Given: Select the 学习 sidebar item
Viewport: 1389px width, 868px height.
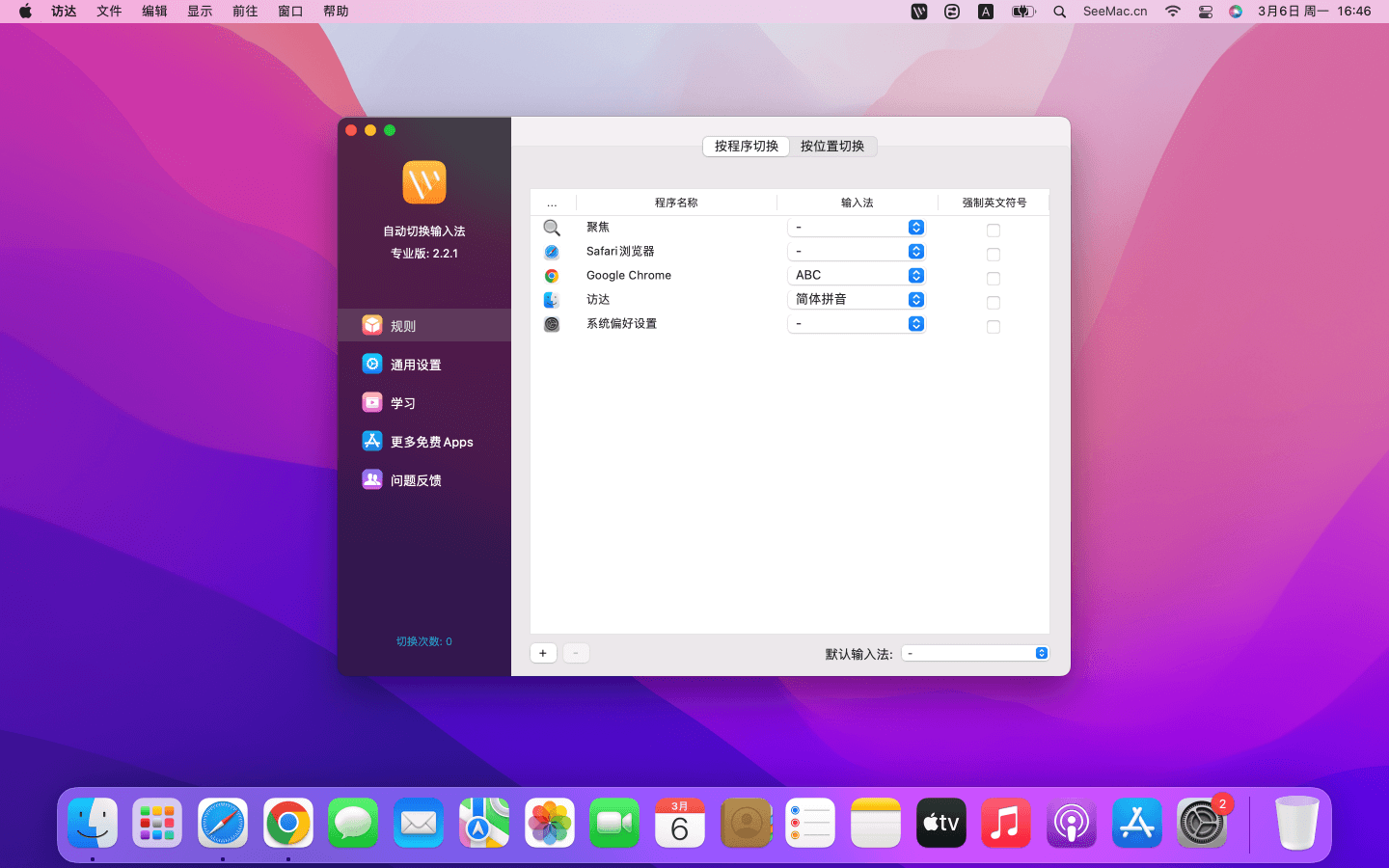Looking at the screenshot, I should point(403,403).
